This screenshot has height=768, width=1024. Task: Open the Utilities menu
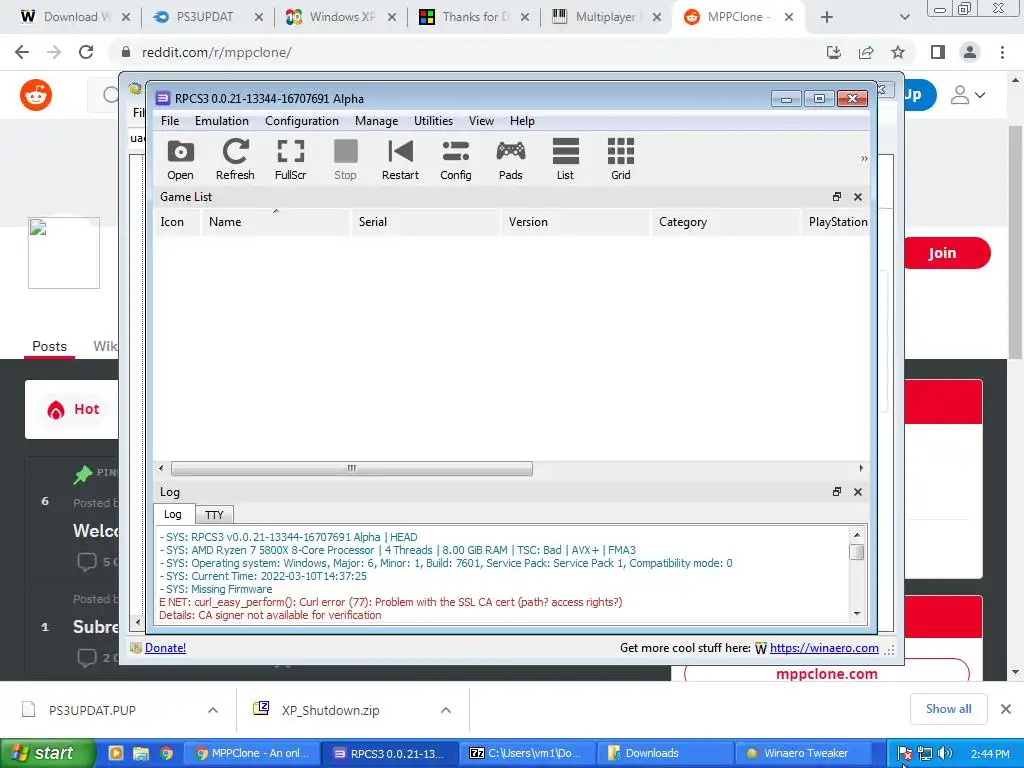[433, 121]
